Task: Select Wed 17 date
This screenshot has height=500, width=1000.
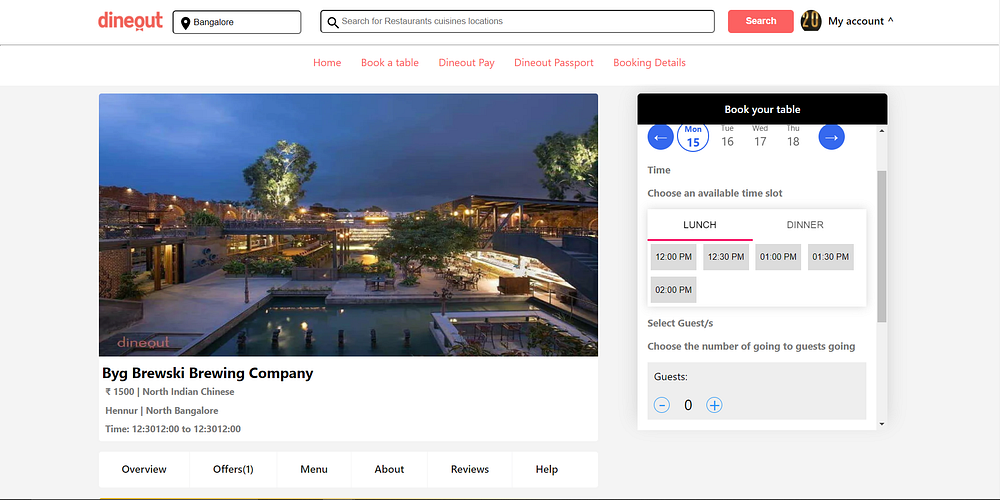Action: click(760, 136)
